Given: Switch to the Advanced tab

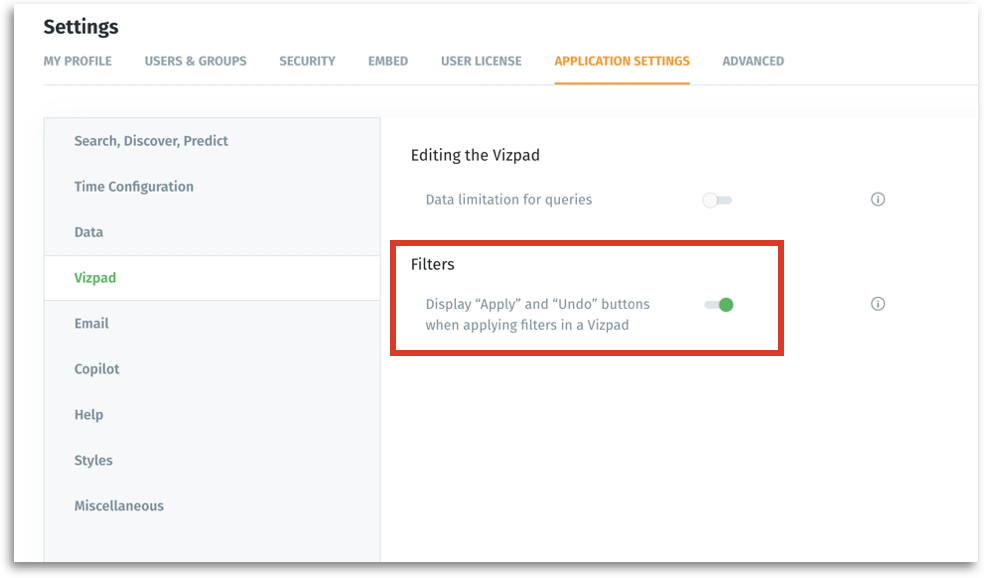Looking at the screenshot, I should click(x=753, y=61).
